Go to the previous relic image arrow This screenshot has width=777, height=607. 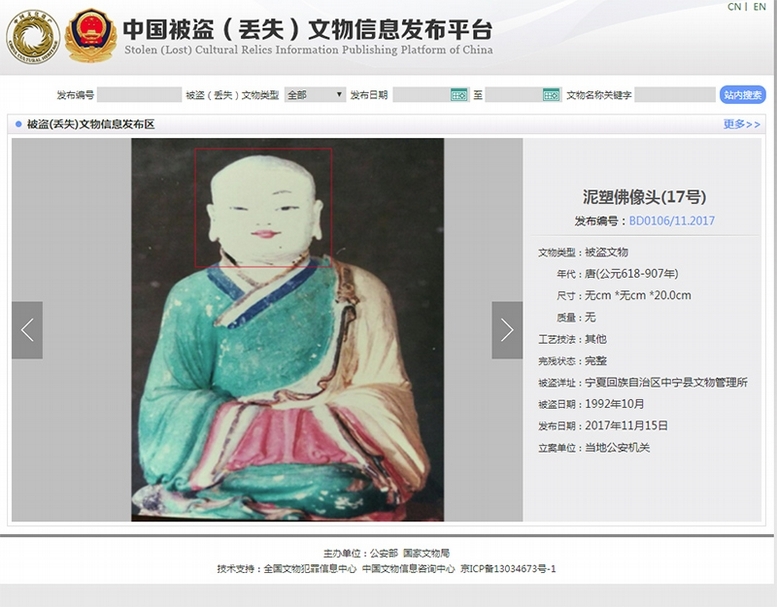(x=27, y=330)
